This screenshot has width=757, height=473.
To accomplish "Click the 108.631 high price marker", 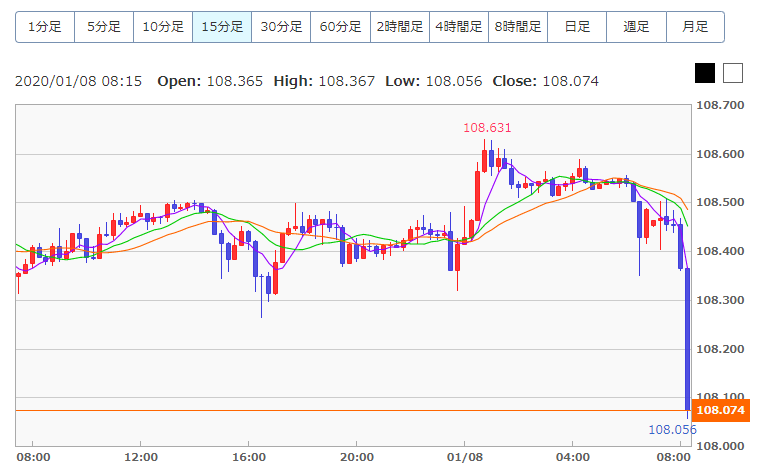I will click(486, 128).
